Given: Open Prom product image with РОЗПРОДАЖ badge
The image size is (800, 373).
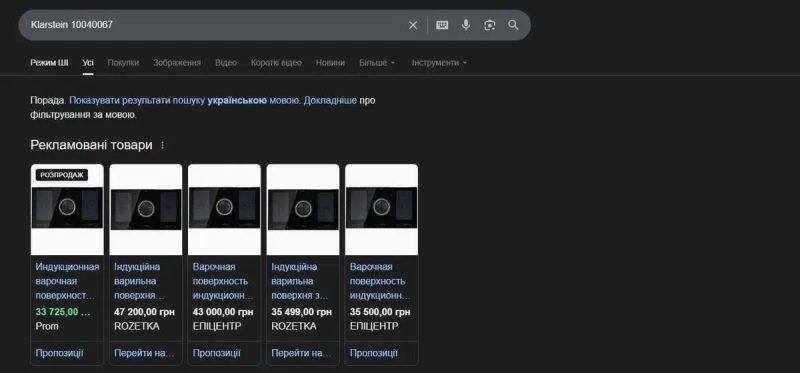Looking at the screenshot, I should pyautogui.click(x=67, y=209).
